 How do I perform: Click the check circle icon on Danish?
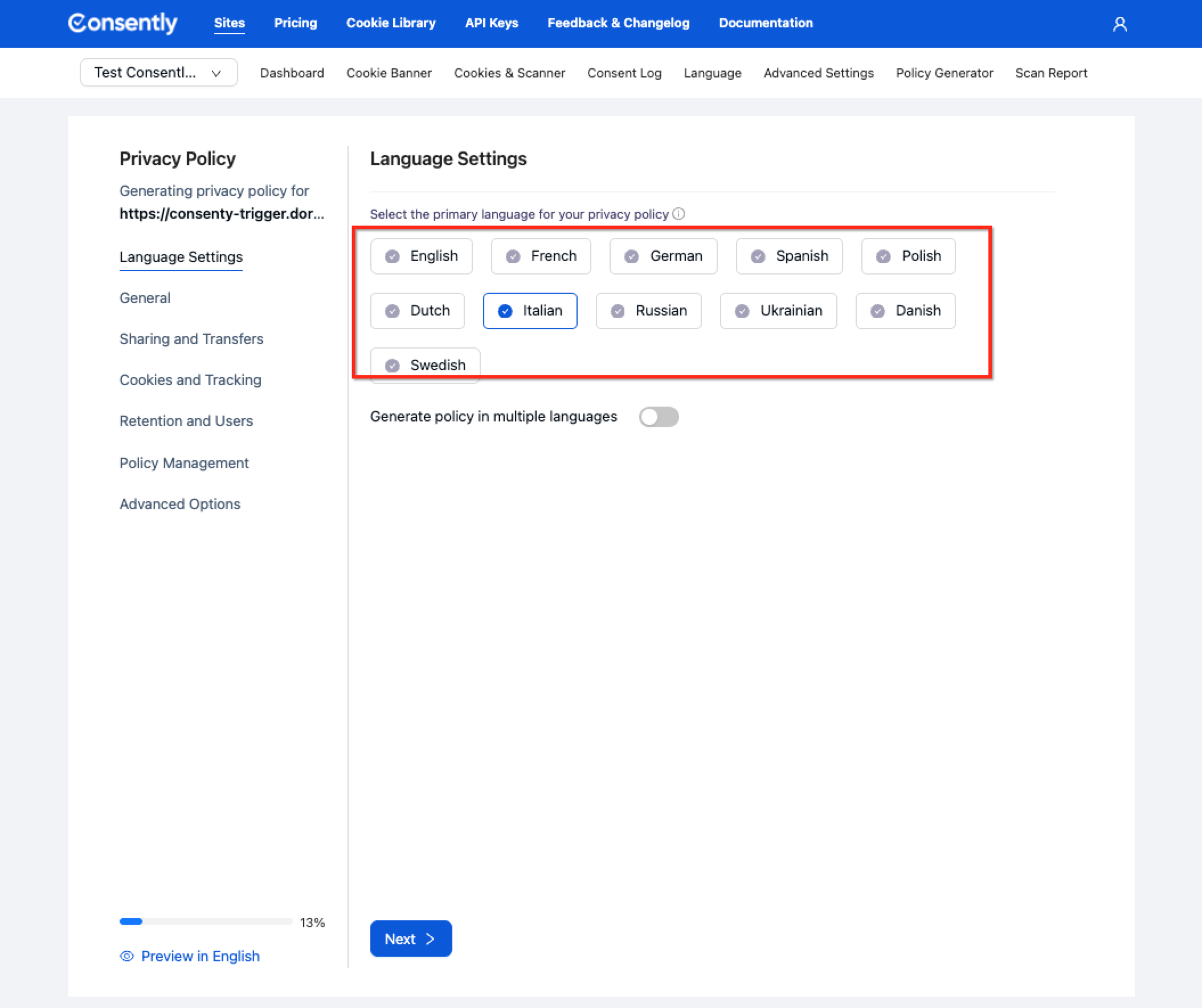click(x=877, y=310)
